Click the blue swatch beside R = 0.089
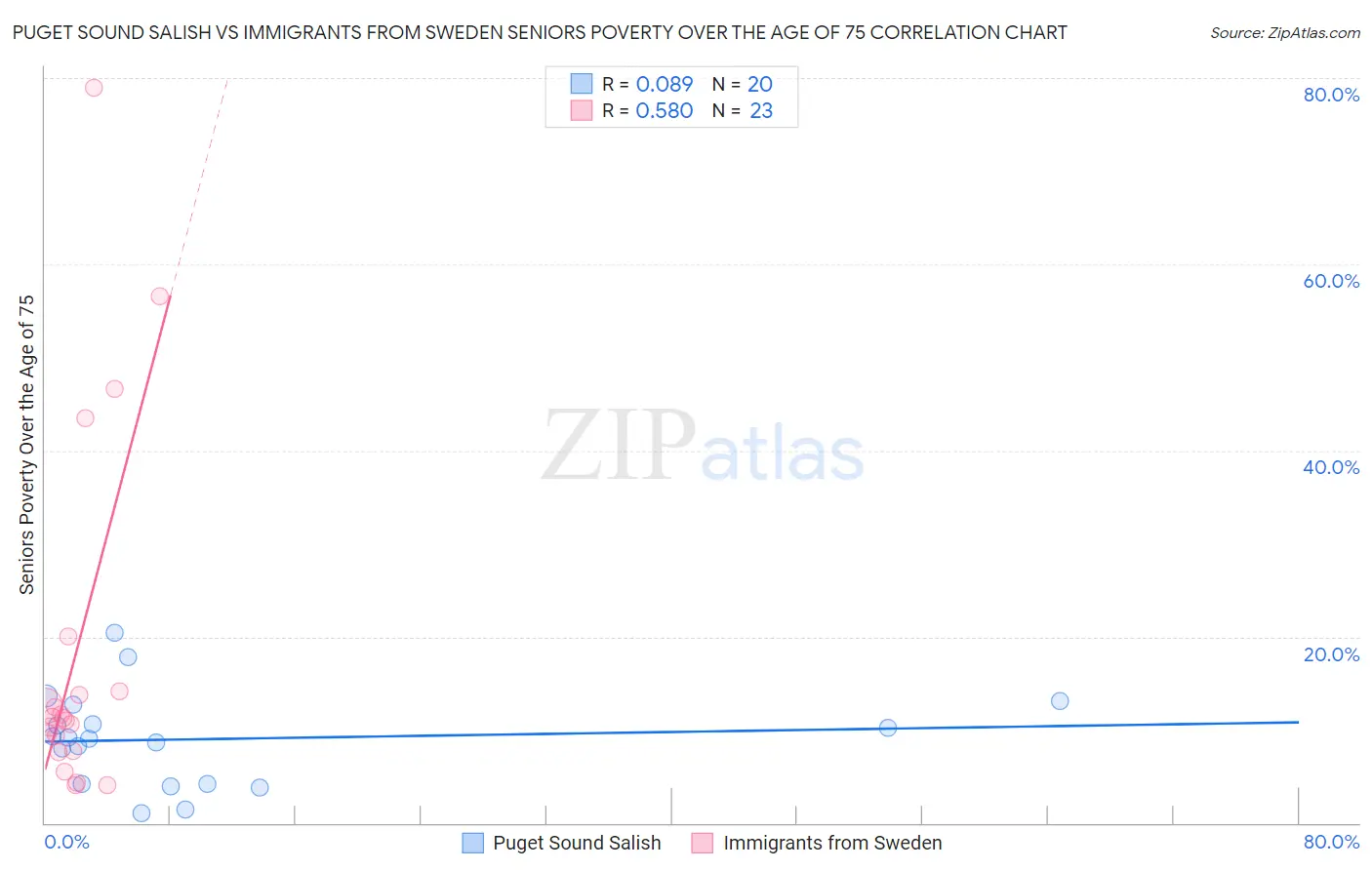This screenshot has width=1372, height=870. (582, 84)
